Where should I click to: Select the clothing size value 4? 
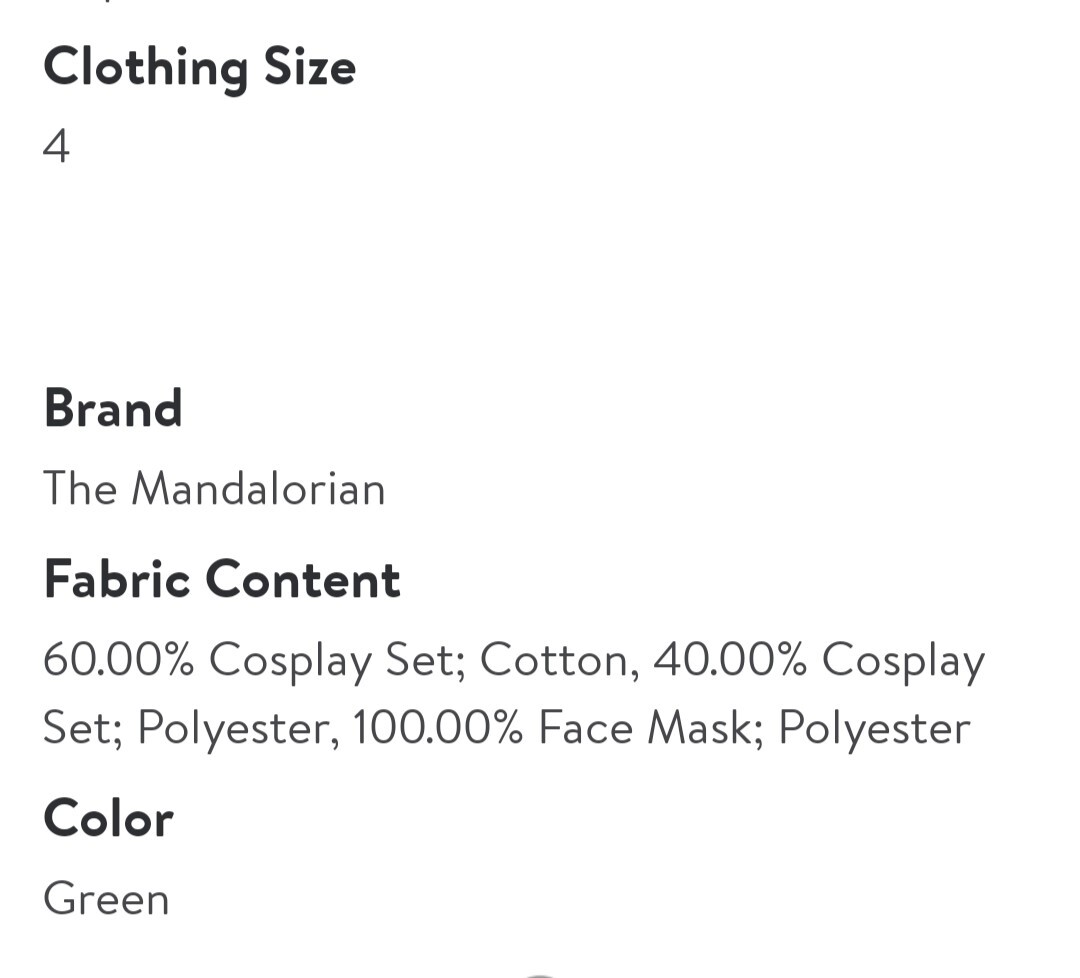[x=56, y=146]
